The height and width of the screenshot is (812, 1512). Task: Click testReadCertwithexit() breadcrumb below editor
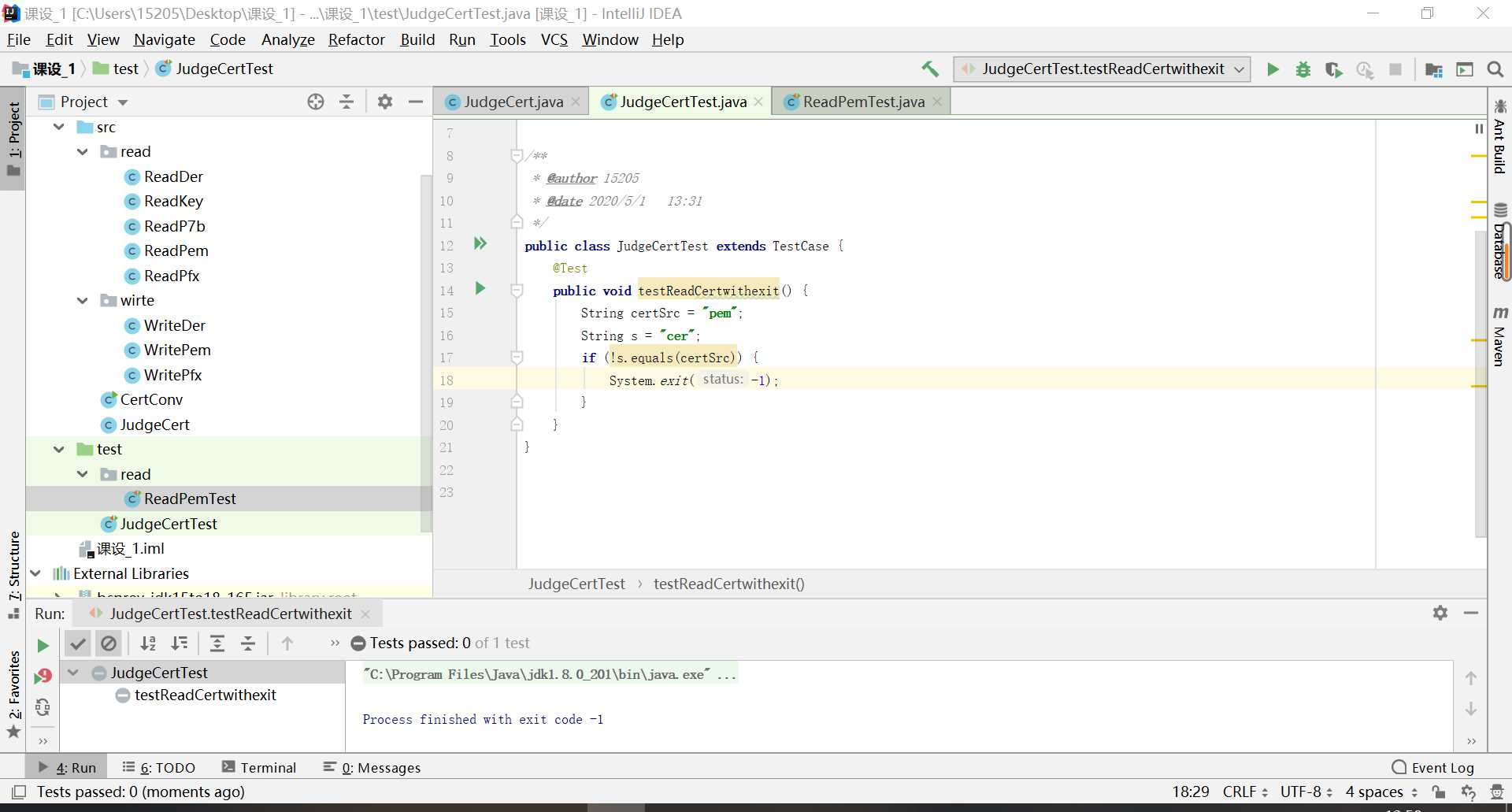[729, 584]
